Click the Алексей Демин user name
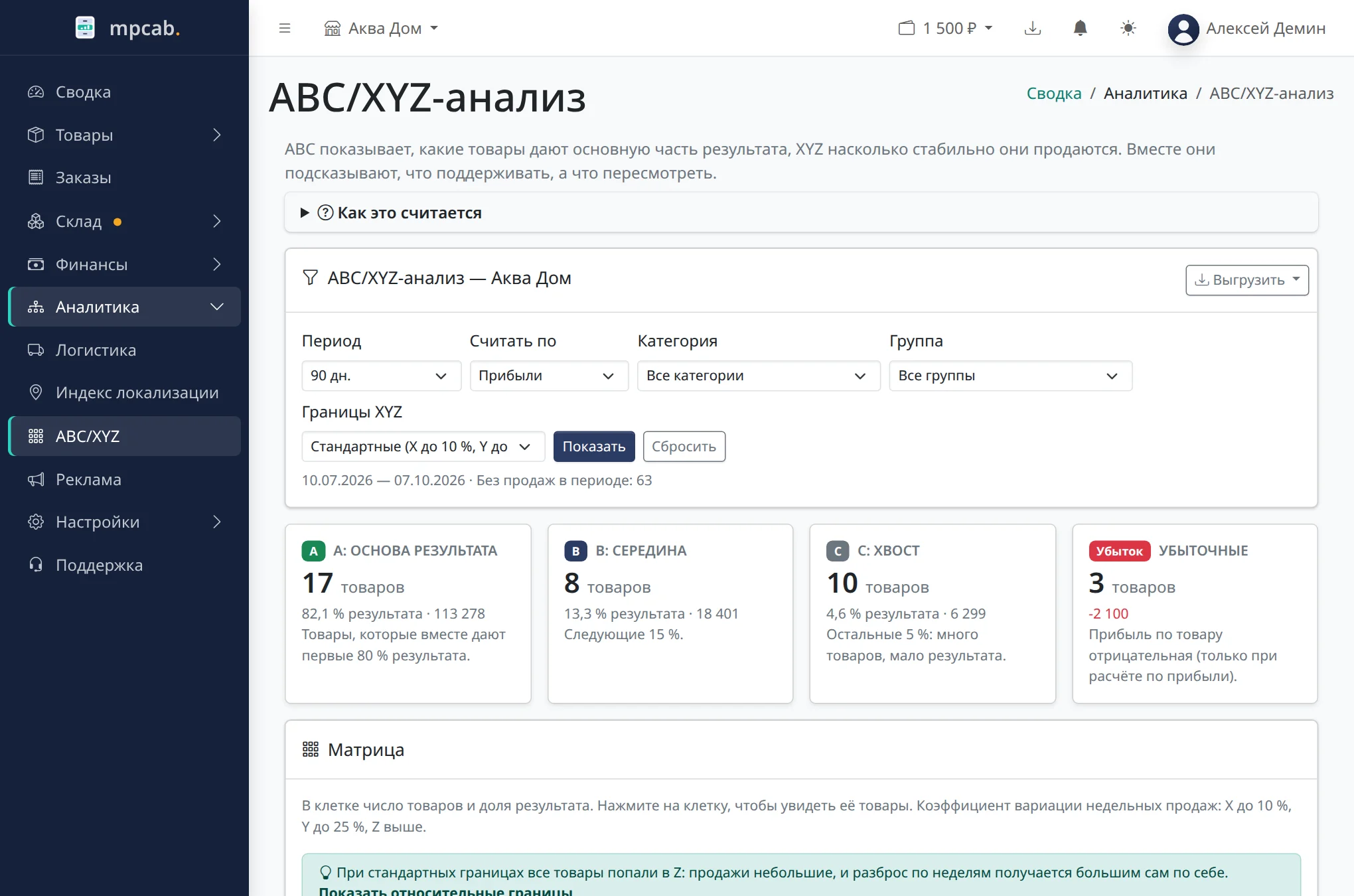Screen dimensions: 1354x896 (x=1266, y=29)
